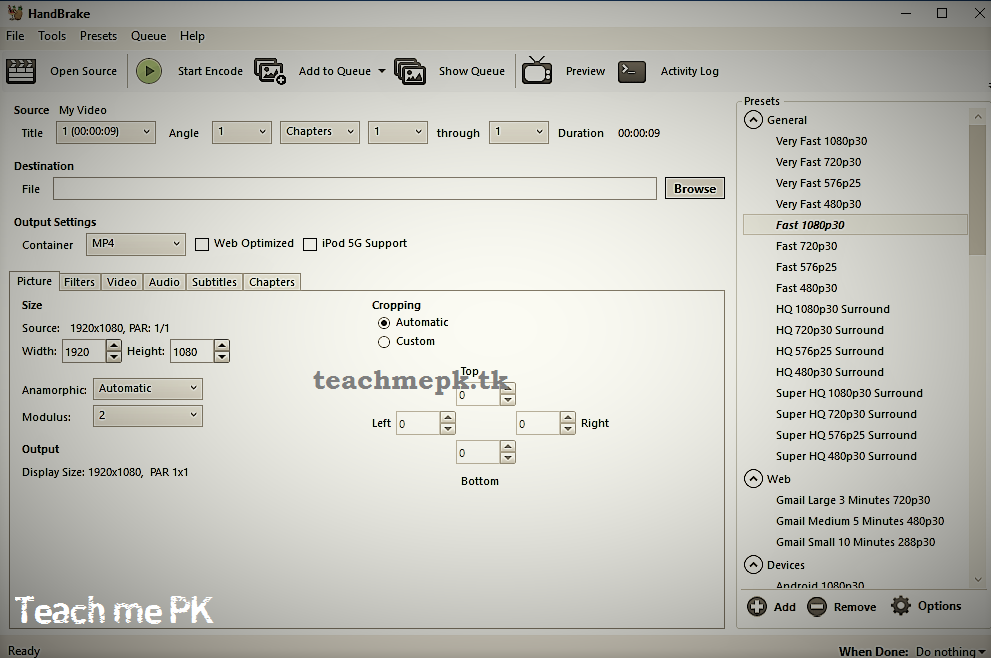Screen dimensions: 991x658
Task: Click in the destination File field
Action: tap(355, 188)
